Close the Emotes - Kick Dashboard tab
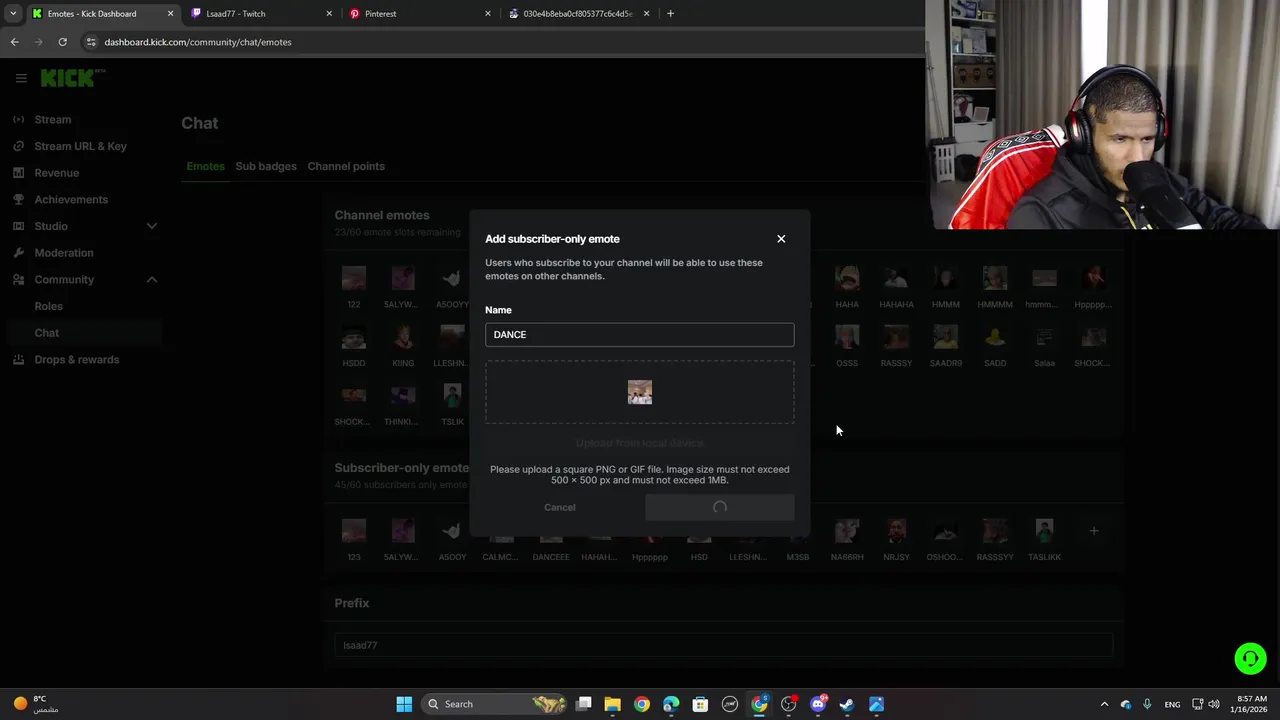The height and width of the screenshot is (720, 1280). [x=170, y=14]
